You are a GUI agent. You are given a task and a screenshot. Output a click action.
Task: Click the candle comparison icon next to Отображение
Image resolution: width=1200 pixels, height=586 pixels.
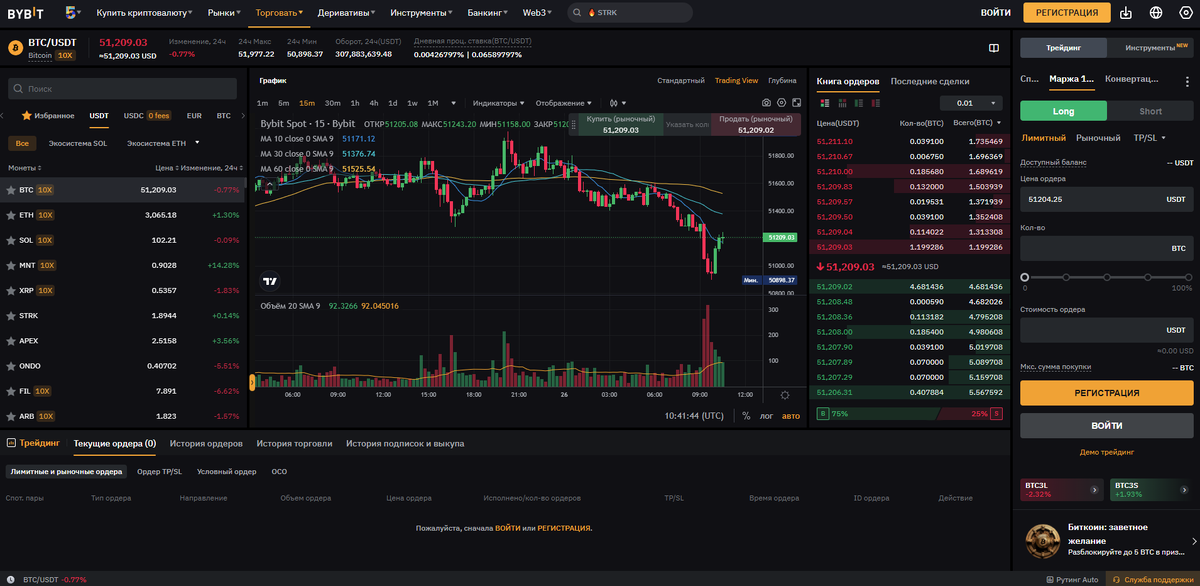point(614,101)
